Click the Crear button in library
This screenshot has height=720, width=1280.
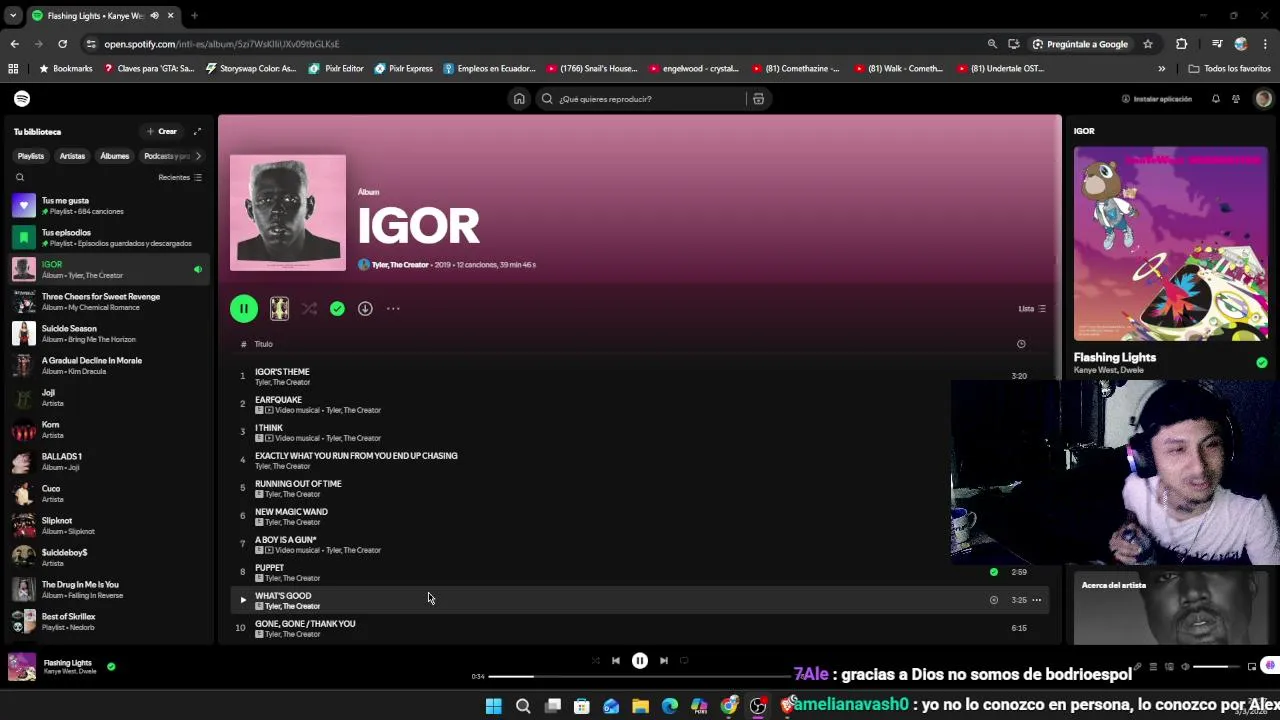coord(162,132)
